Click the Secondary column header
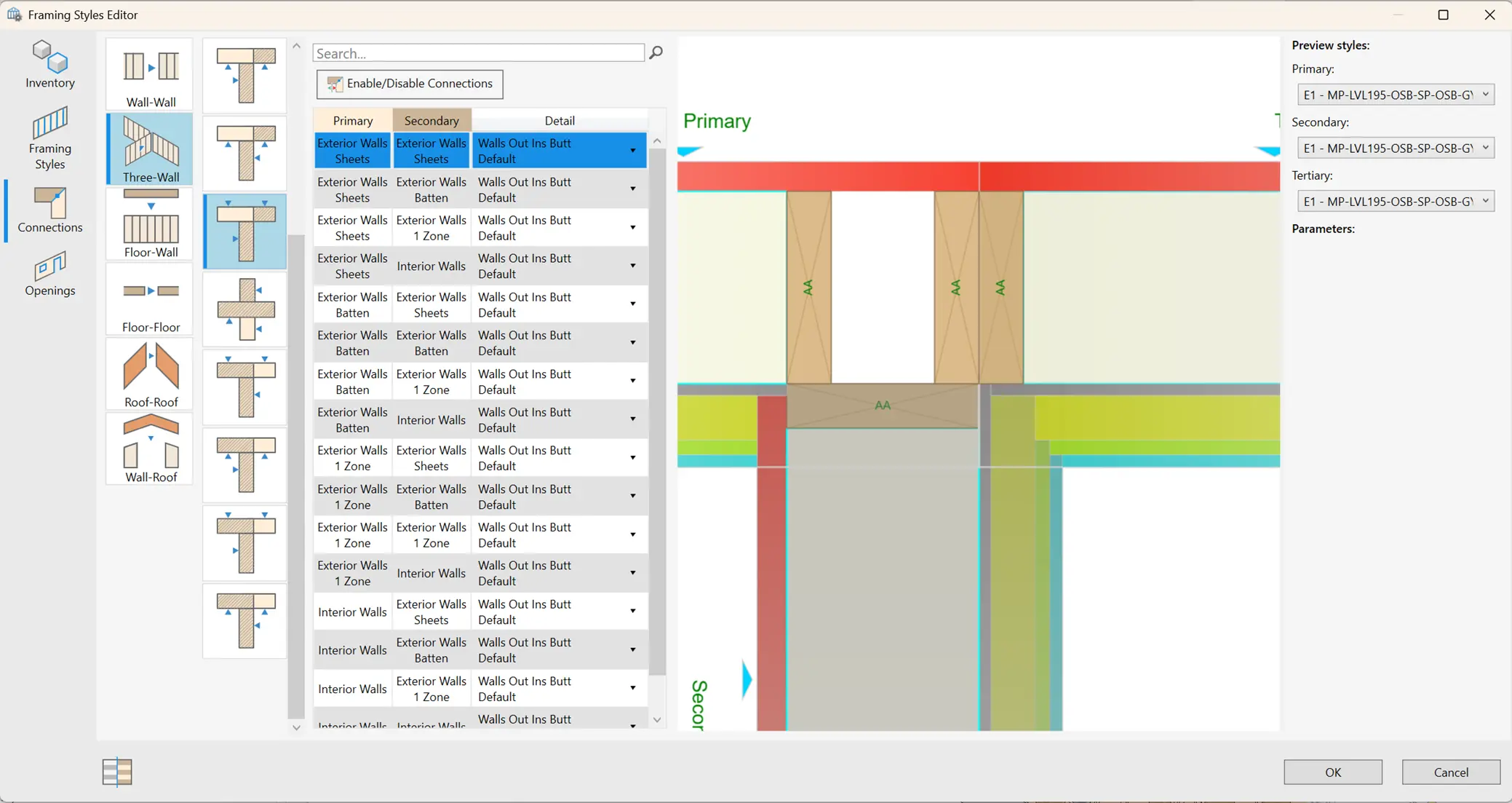The width and height of the screenshot is (1512, 803). (x=431, y=120)
